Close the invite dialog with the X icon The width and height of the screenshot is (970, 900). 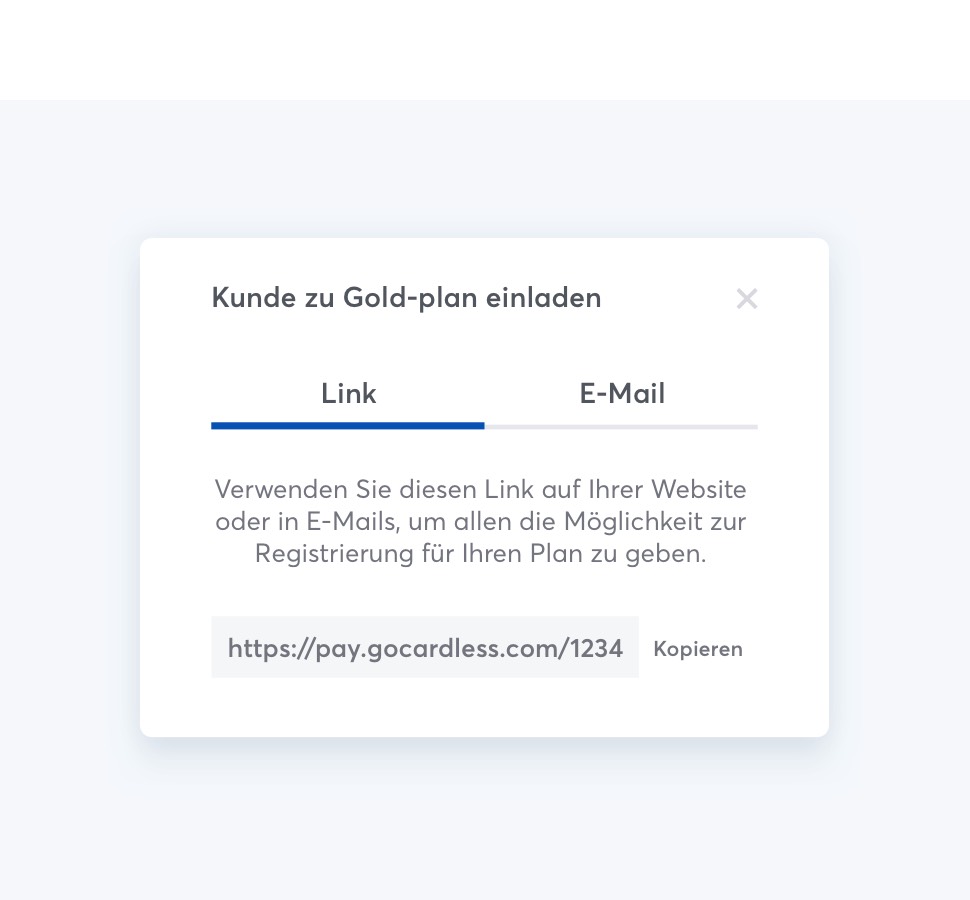click(746, 298)
